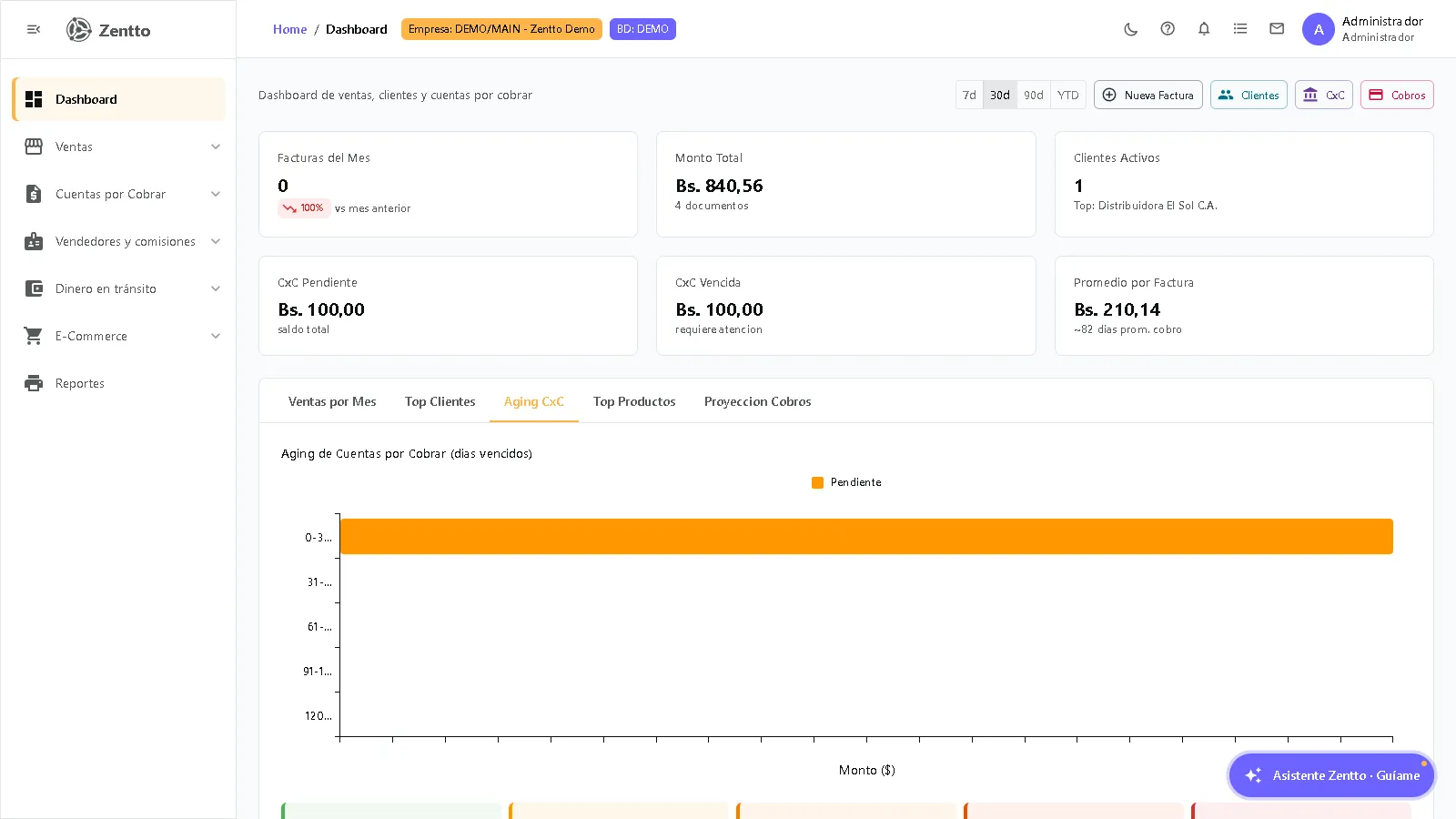Click the Cuentas por Cobrar document icon
Viewport: 1456px width, 819px height.
(x=34, y=194)
